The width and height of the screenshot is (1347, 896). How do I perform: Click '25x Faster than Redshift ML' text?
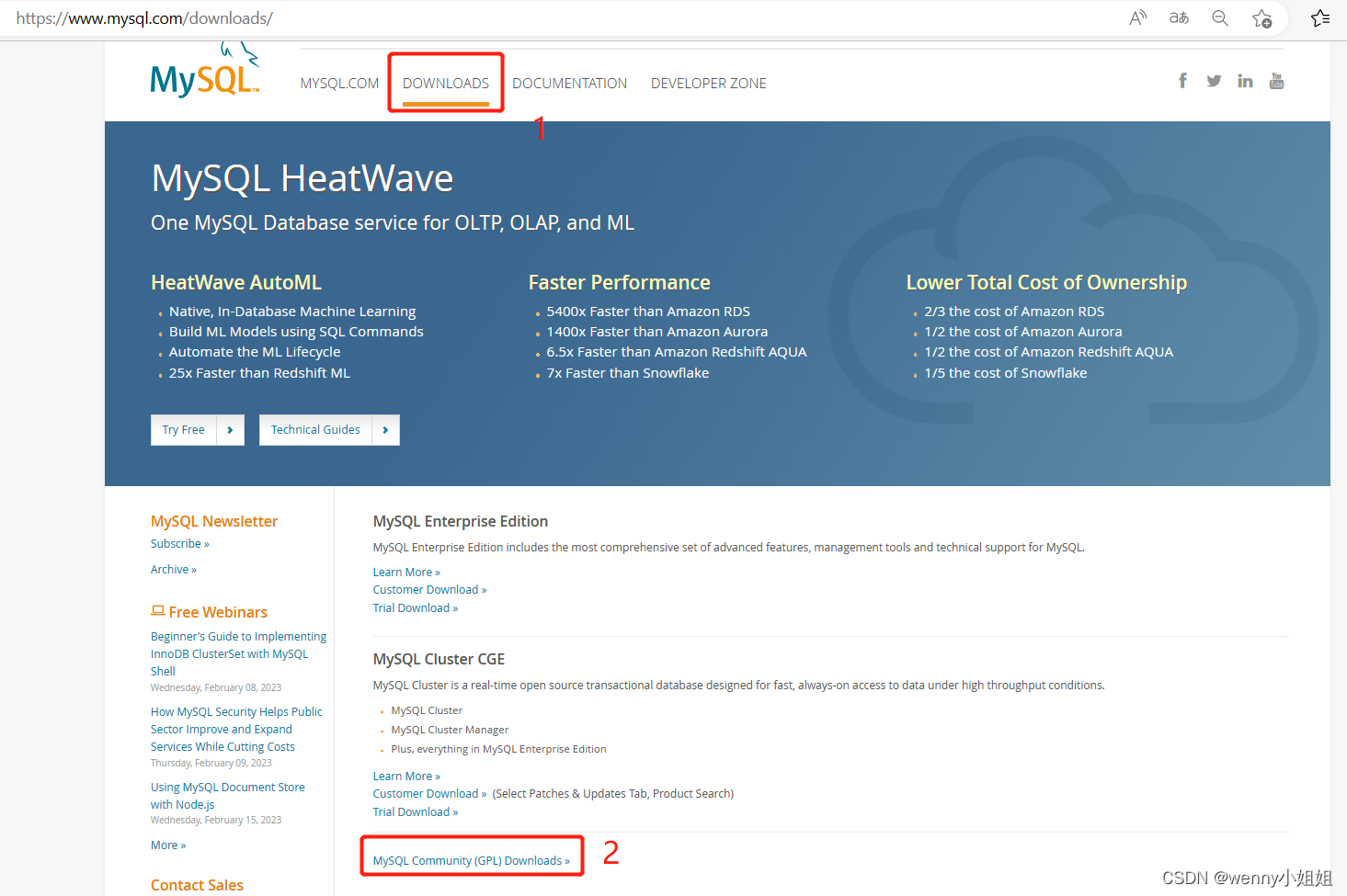tap(259, 373)
